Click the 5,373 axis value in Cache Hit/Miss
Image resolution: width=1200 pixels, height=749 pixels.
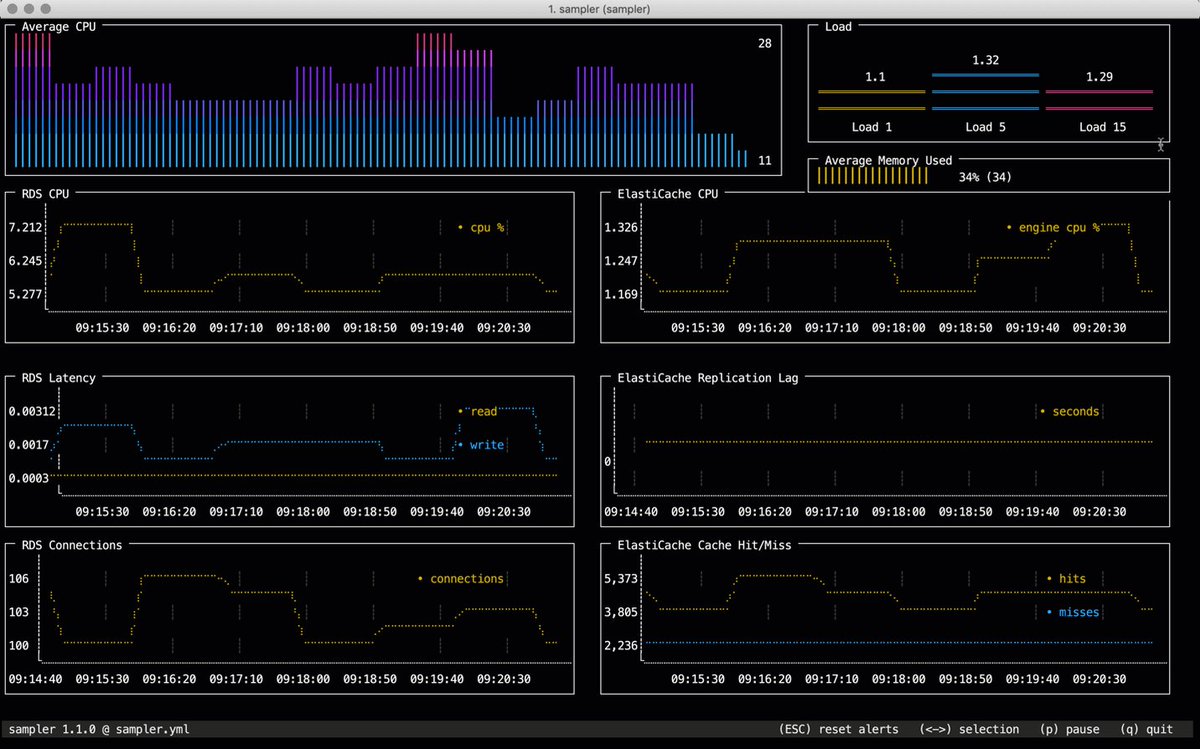coord(621,578)
